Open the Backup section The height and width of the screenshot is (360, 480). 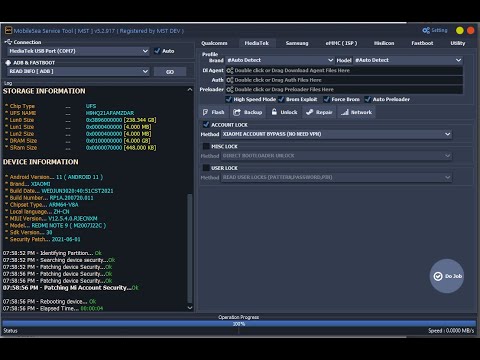point(248,112)
